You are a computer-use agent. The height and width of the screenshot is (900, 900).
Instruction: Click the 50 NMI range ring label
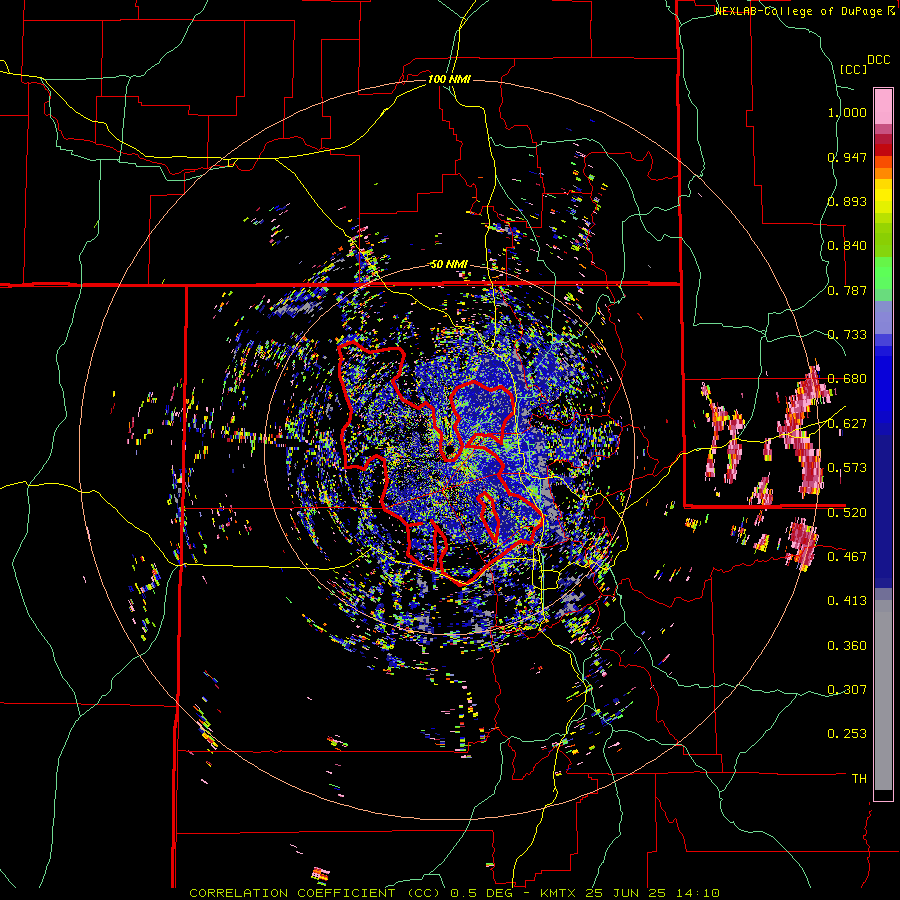[449, 265]
